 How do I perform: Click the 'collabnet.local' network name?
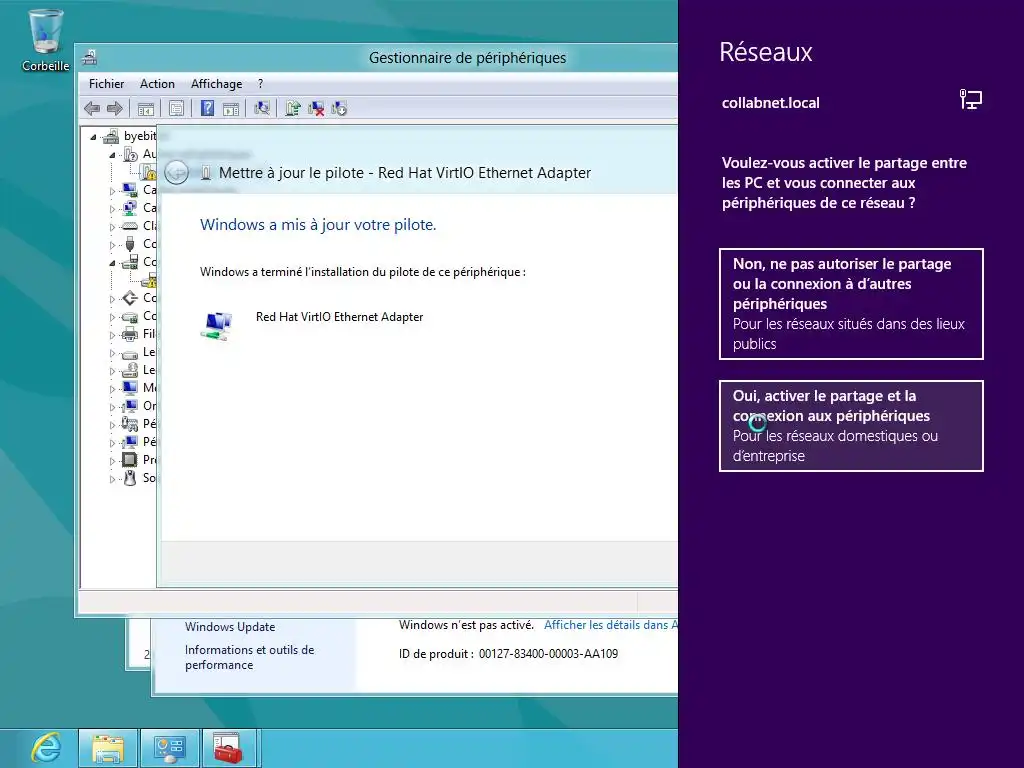771,103
